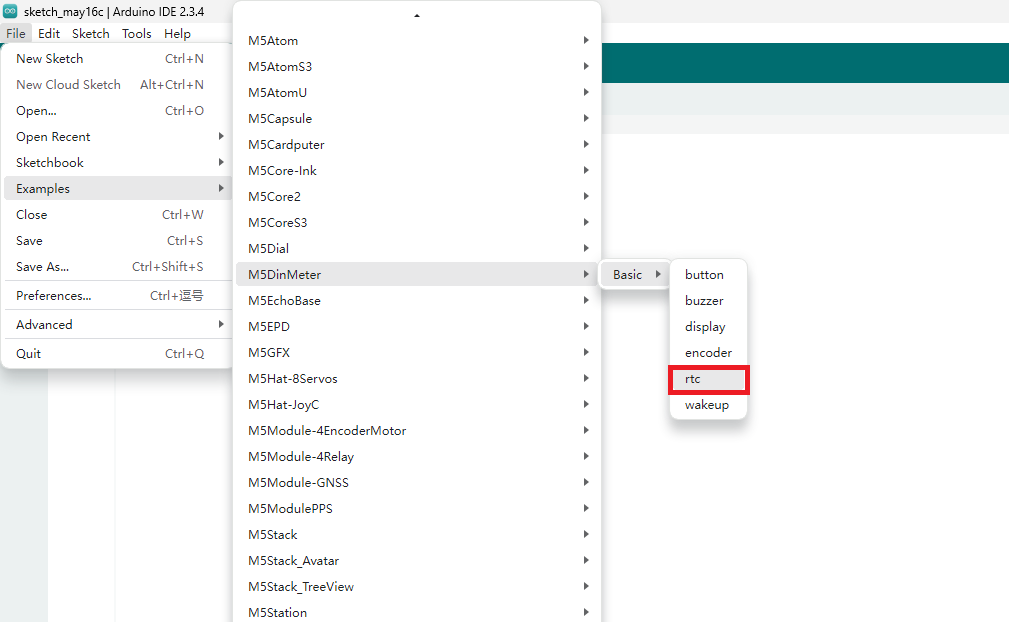Expand M5Core2 examples
This screenshot has height=622, width=1009.
coord(417,196)
